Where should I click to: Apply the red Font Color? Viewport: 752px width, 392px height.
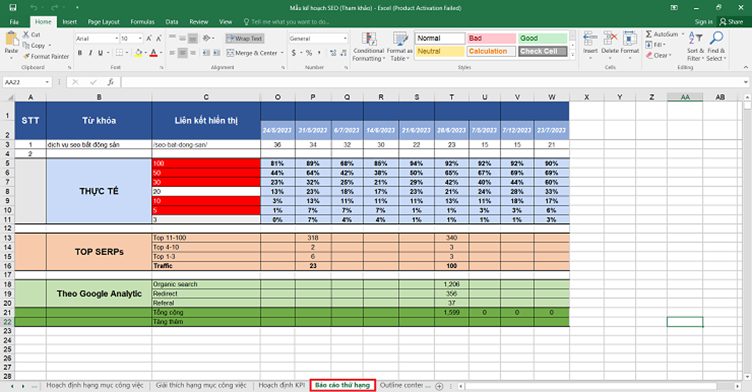[153, 53]
